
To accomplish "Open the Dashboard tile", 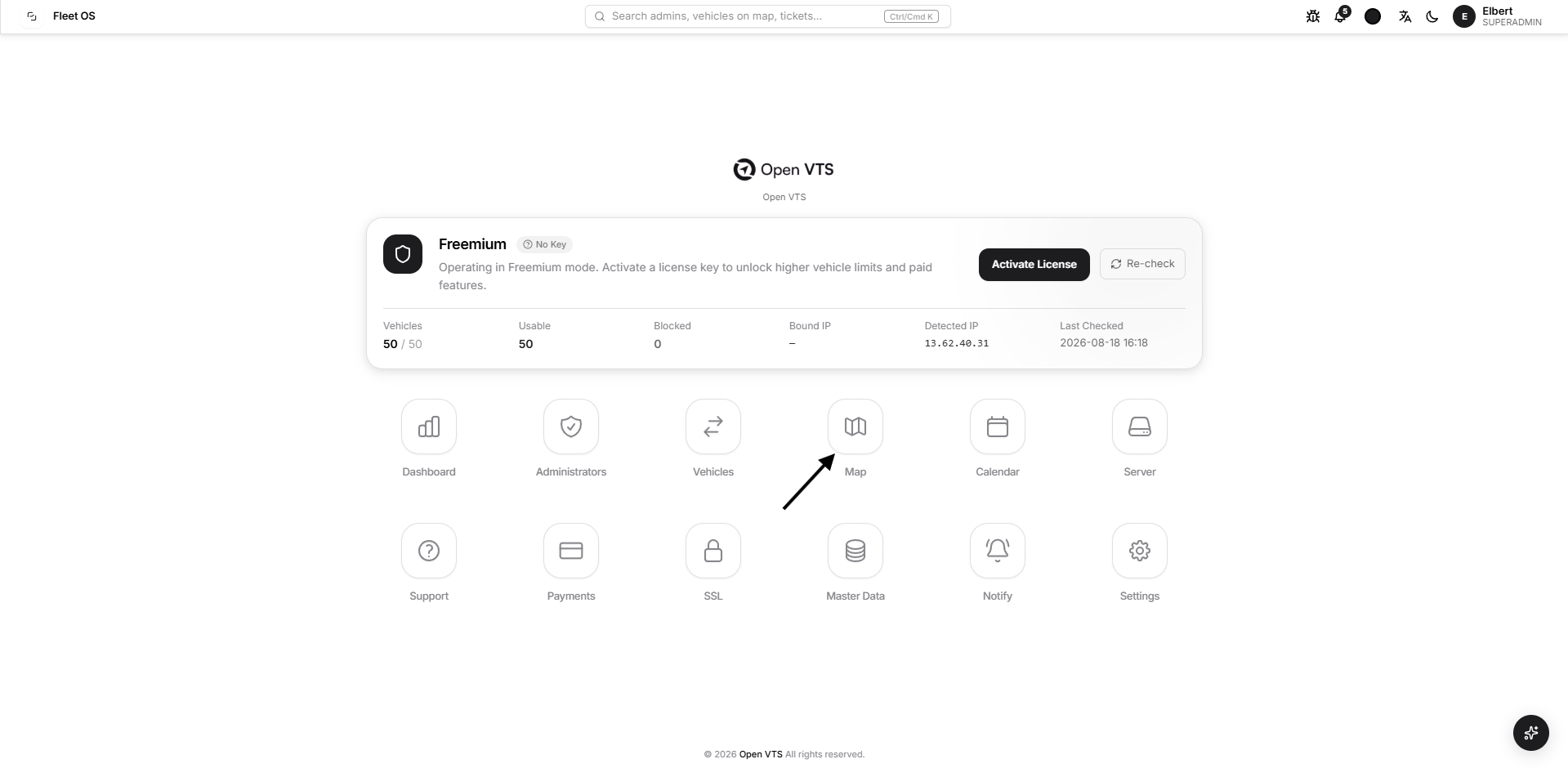I will [x=429, y=426].
